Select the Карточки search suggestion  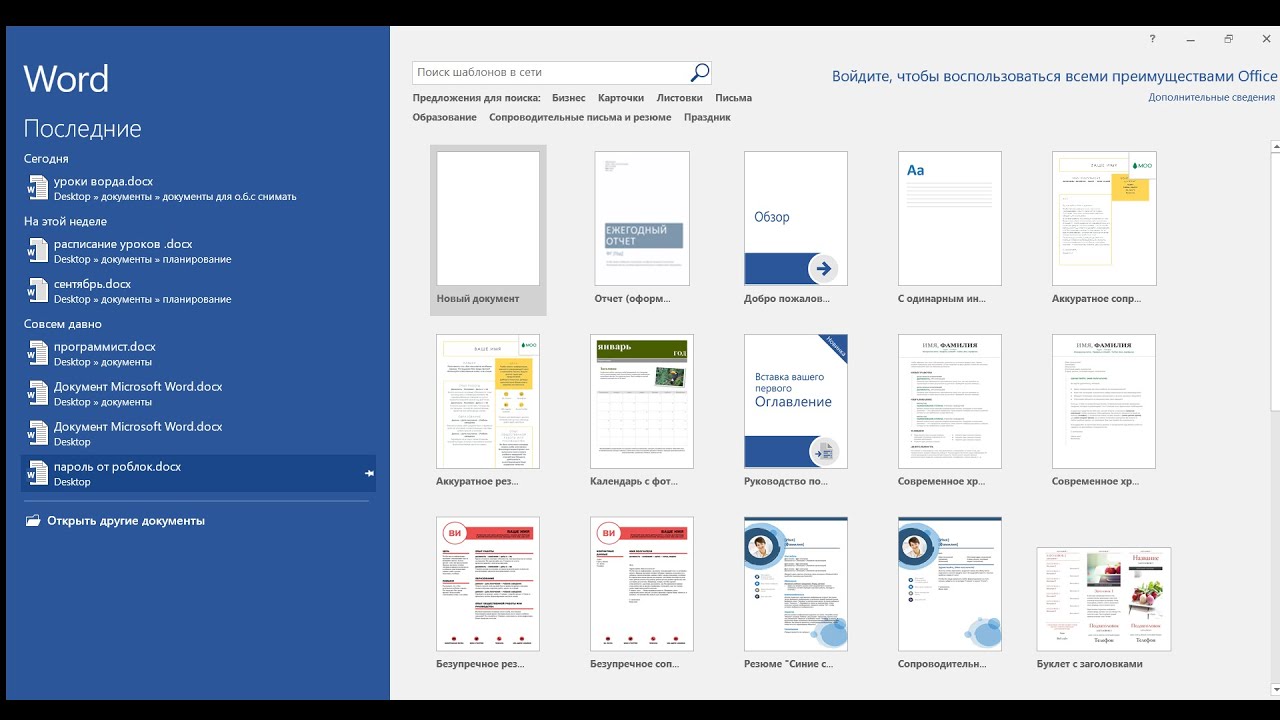point(621,98)
